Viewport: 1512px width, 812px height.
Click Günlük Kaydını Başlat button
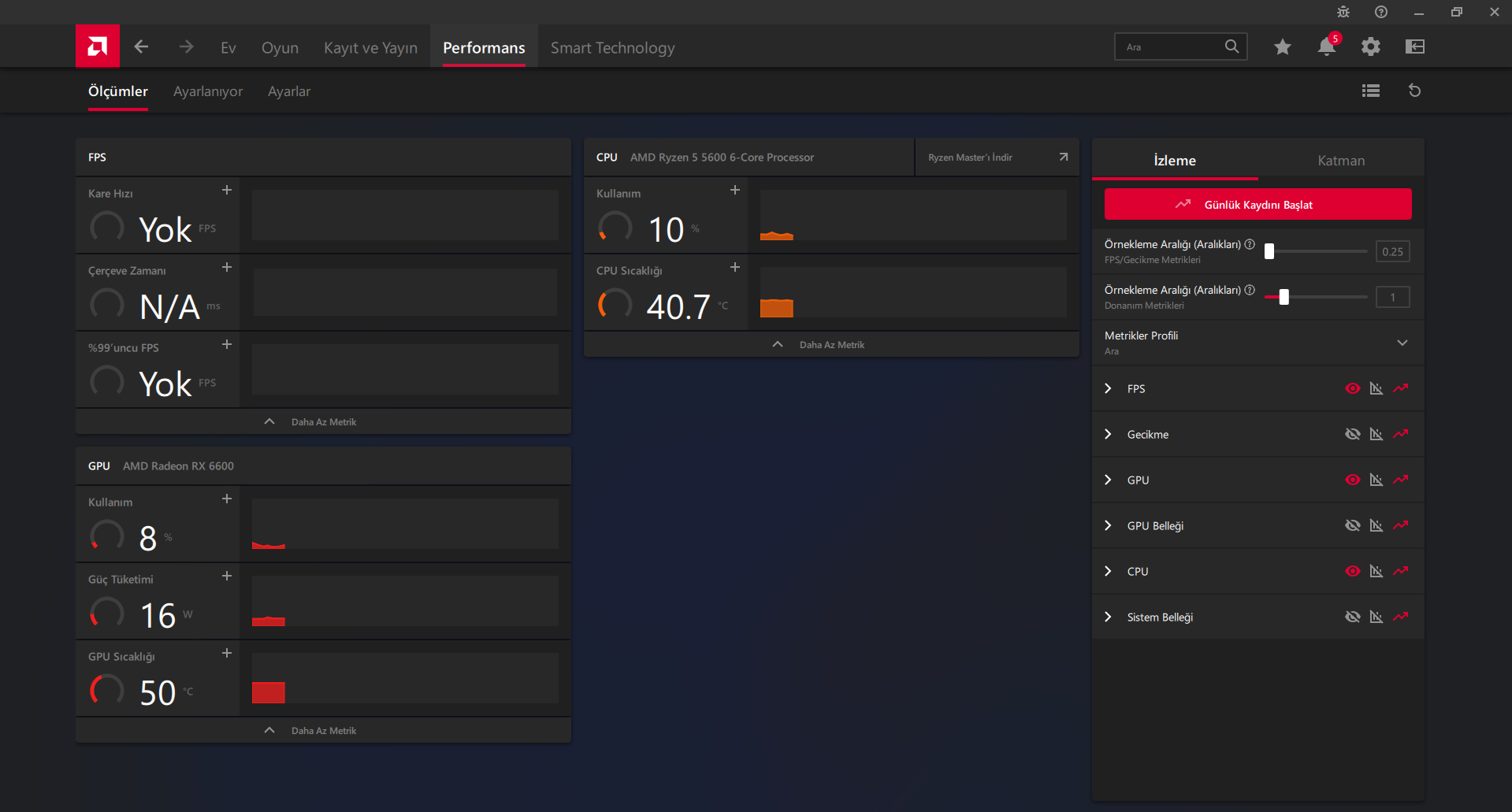(x=1258, y=205)
